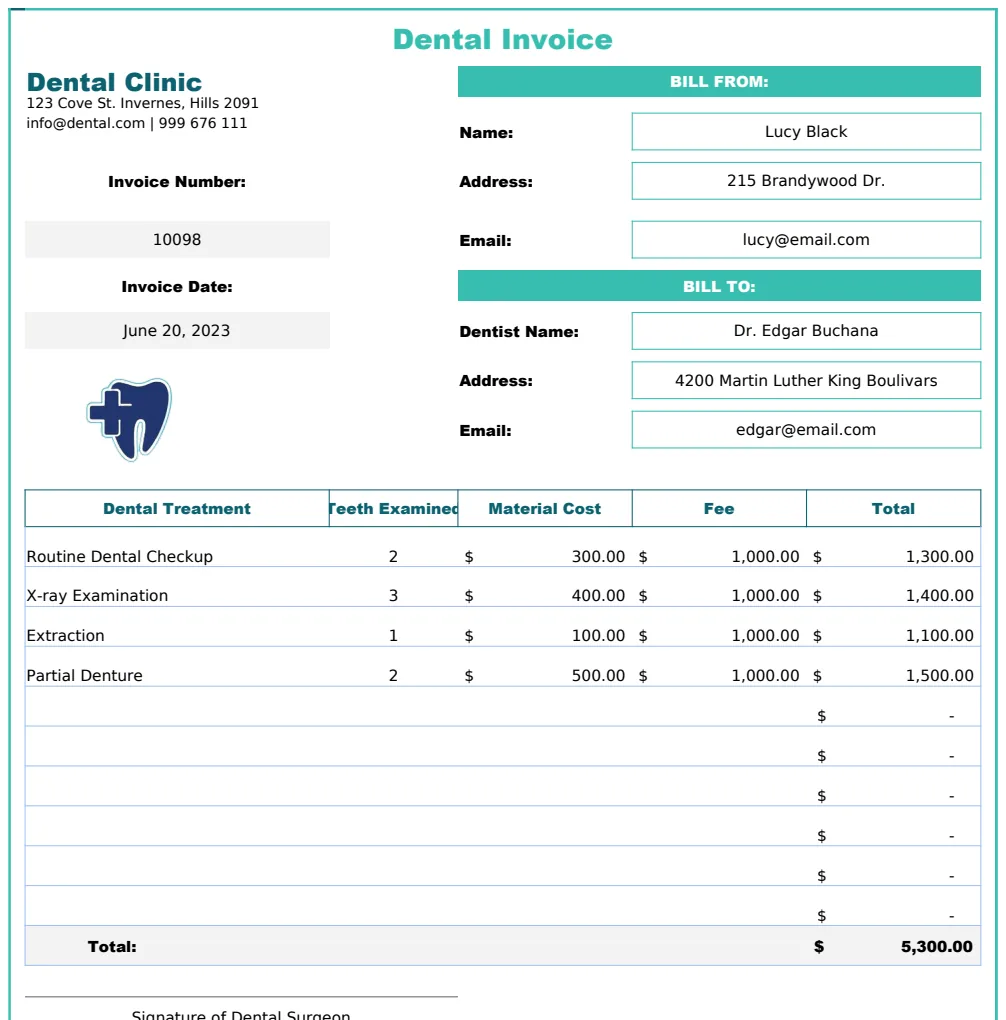Select the Material Cost column header
Viewport: 1006px width, 1020px height.
point(545,509)
